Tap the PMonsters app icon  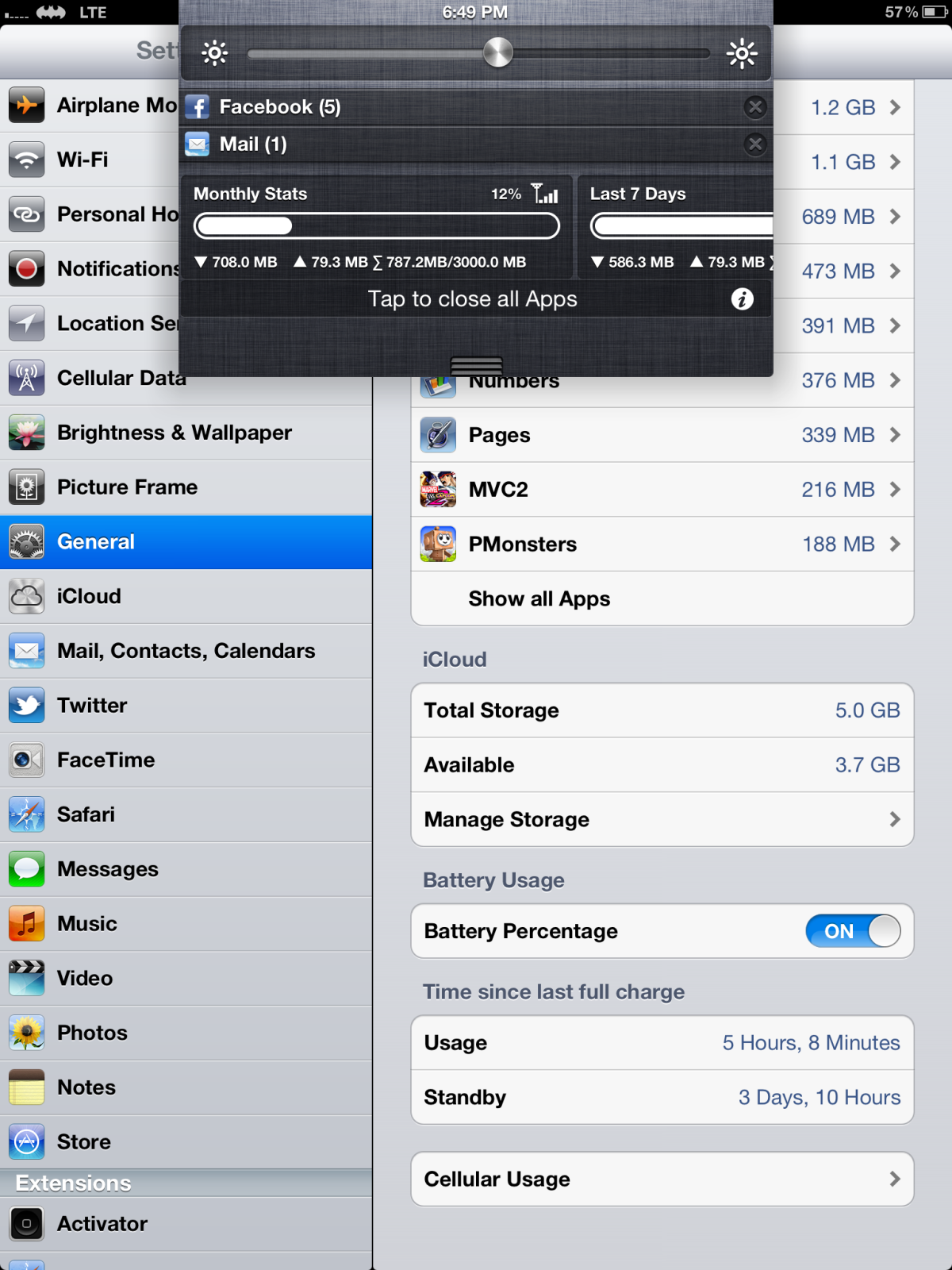[438, 545]
